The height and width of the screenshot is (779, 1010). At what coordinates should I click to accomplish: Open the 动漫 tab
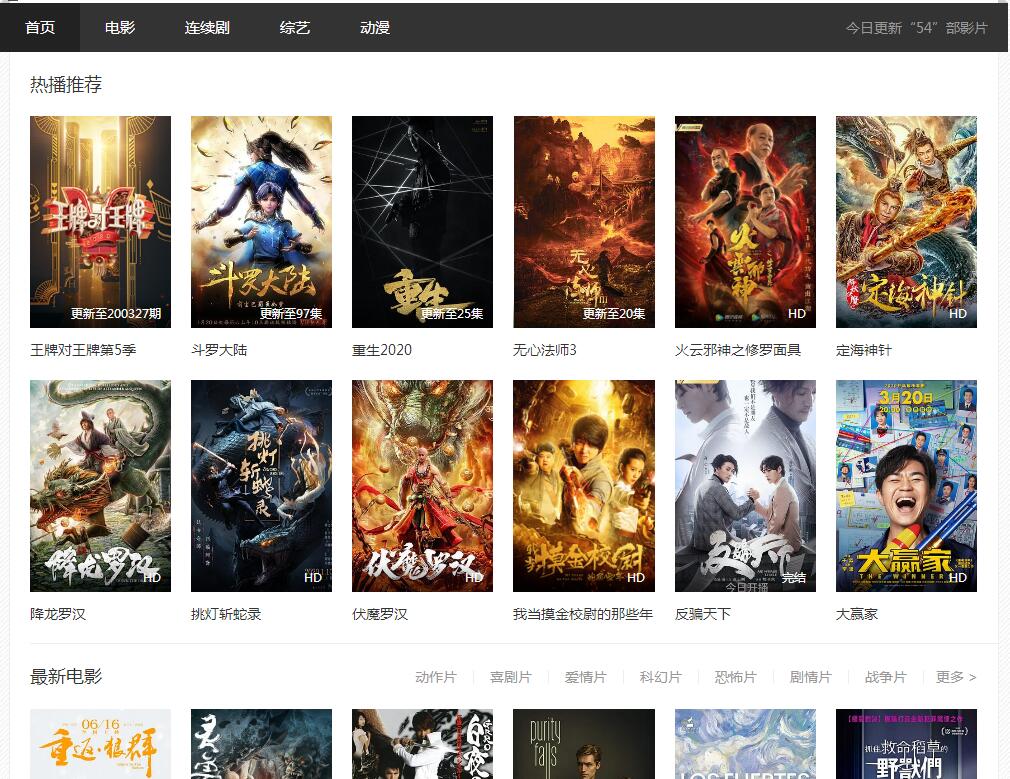tap(375, 27)
